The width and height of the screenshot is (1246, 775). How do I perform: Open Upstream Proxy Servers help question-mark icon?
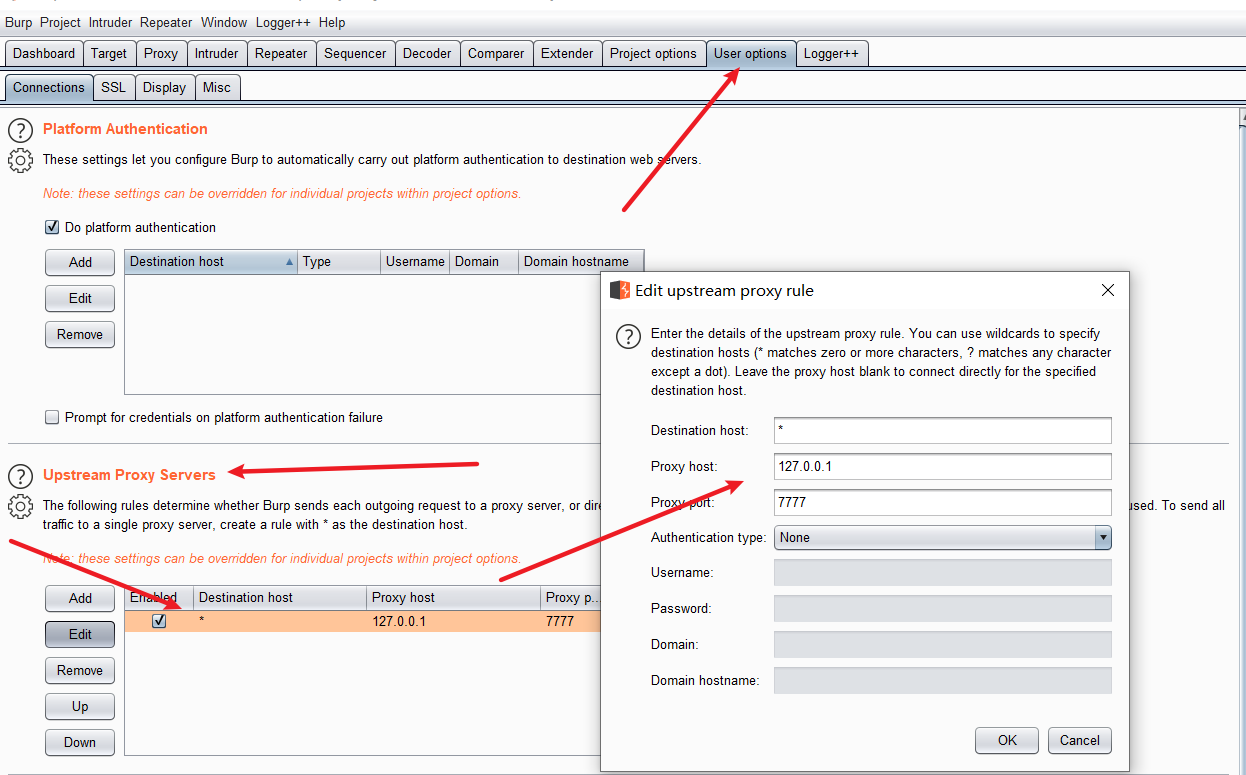point(20,475)
